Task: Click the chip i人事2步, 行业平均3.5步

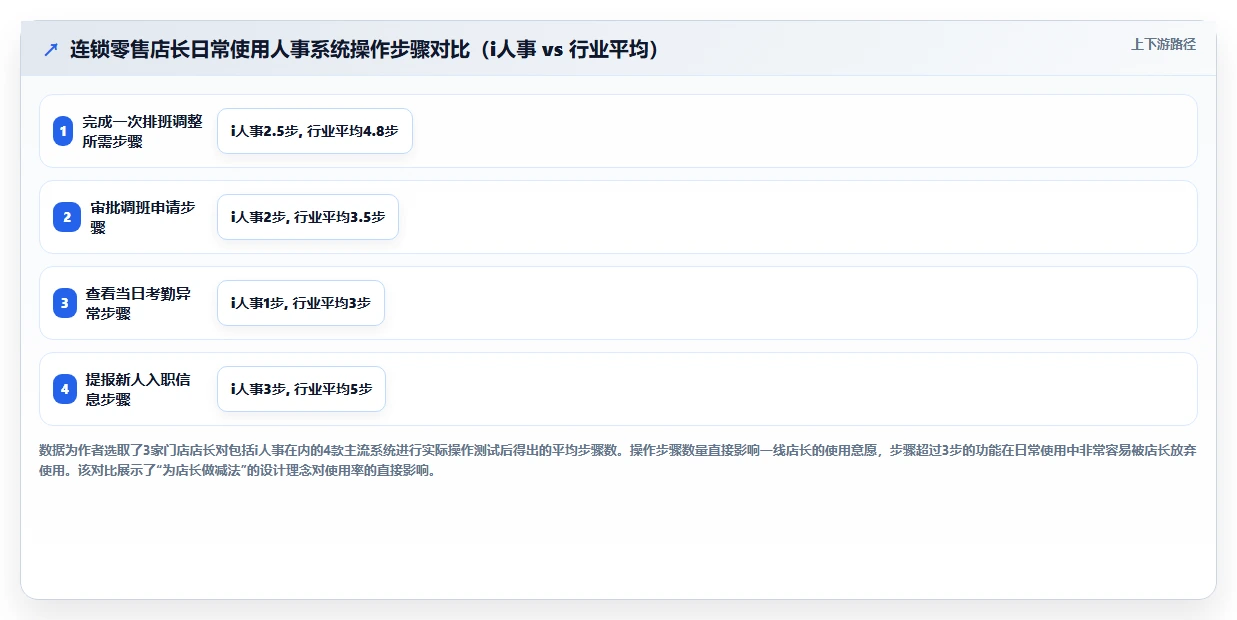Action: point(308,217)
